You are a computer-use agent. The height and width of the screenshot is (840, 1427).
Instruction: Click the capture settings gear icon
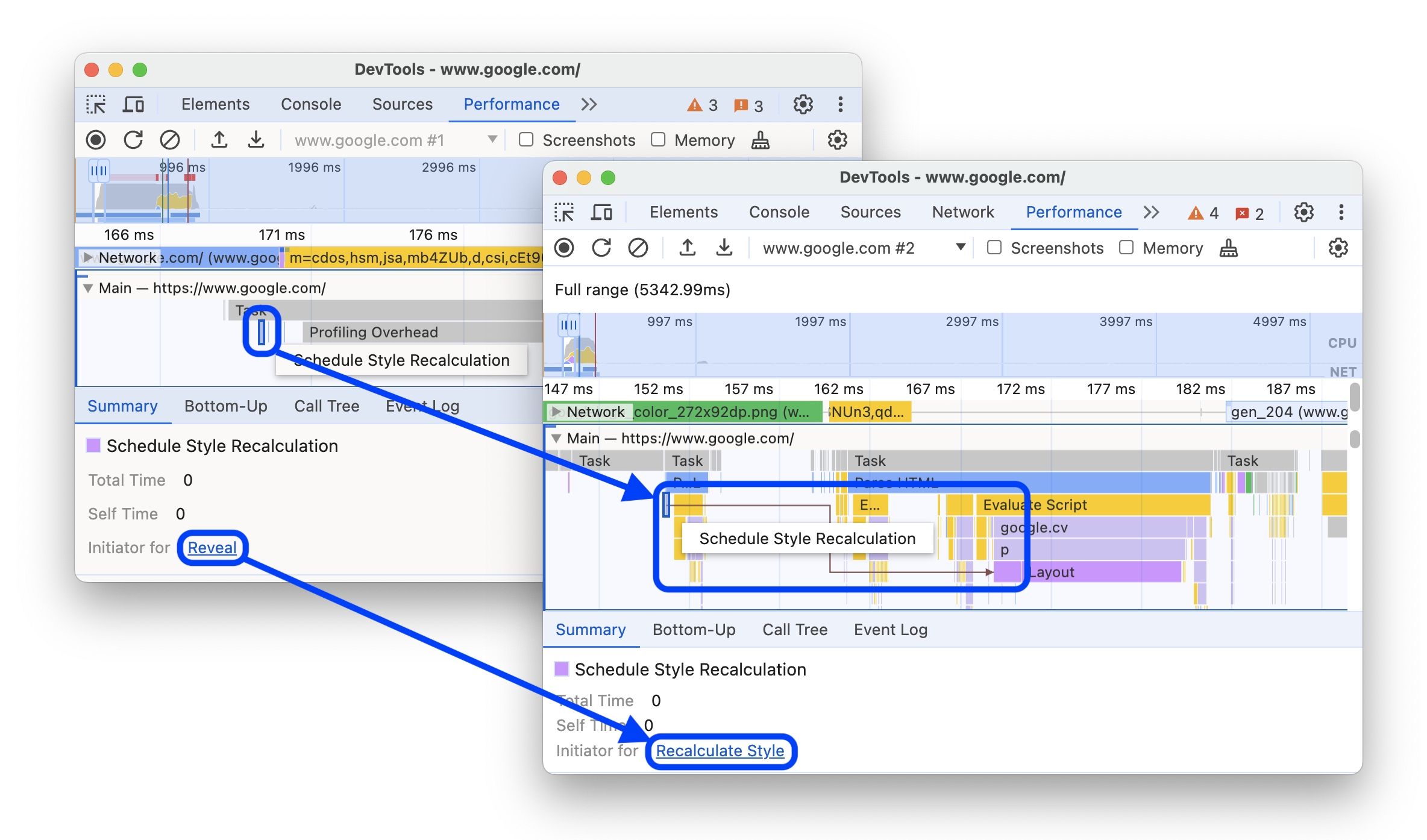coord(1339,248)
